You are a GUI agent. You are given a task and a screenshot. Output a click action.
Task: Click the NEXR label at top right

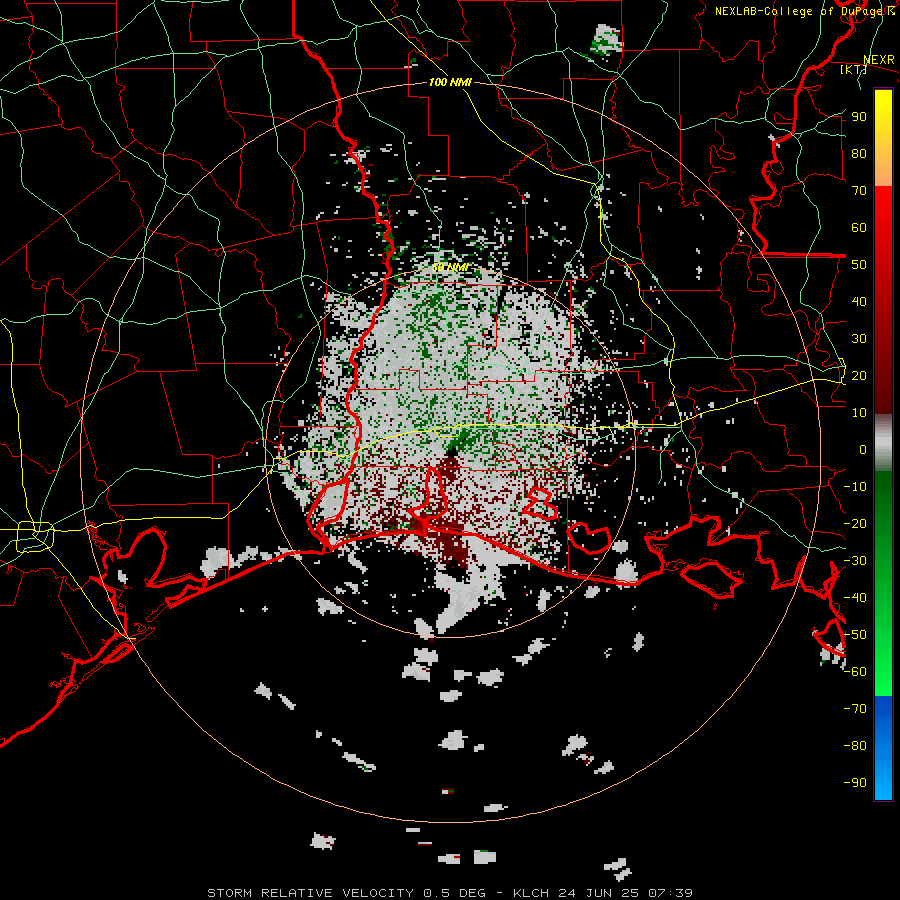point(879,60)
